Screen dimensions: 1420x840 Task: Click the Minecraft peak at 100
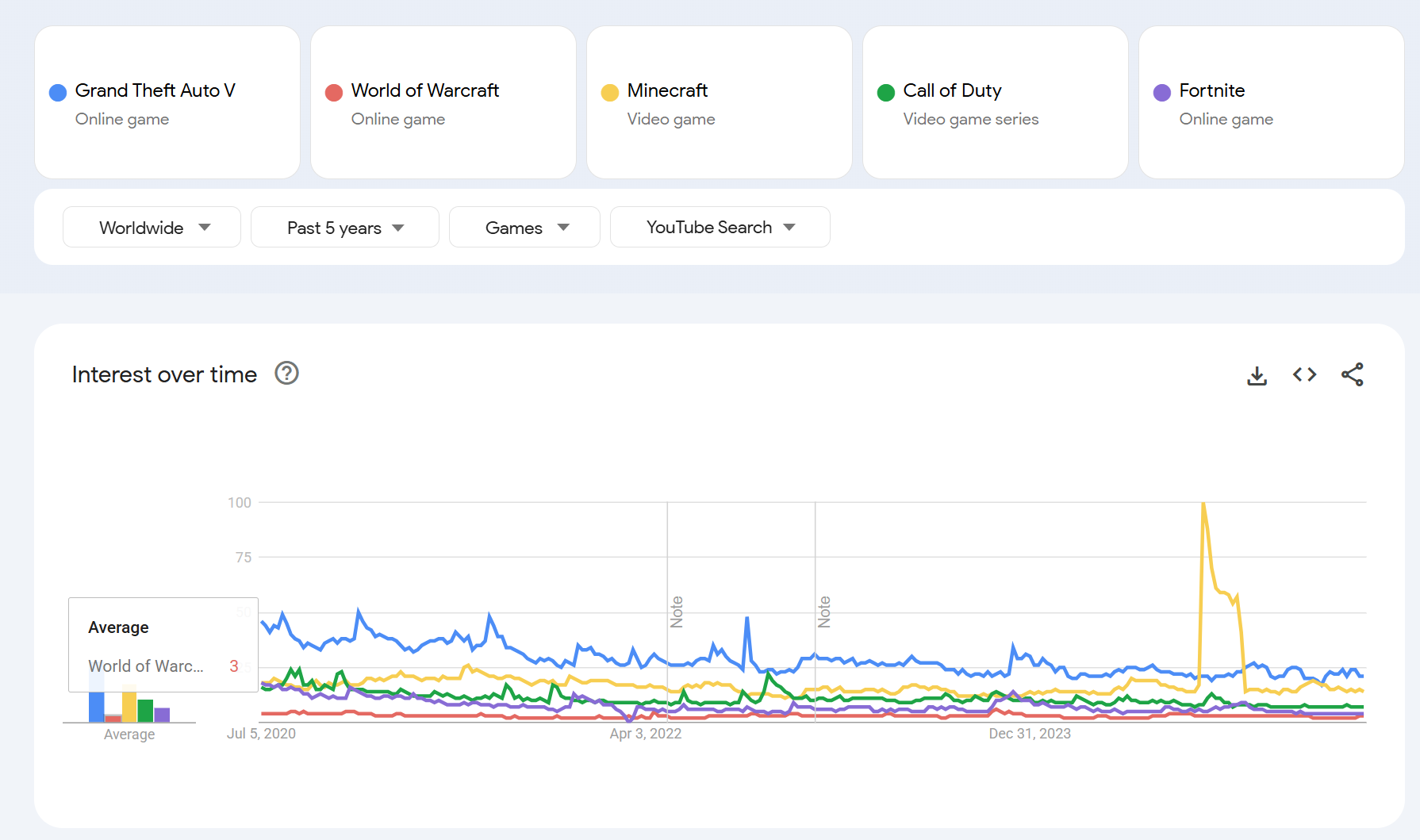(1203, 504)
